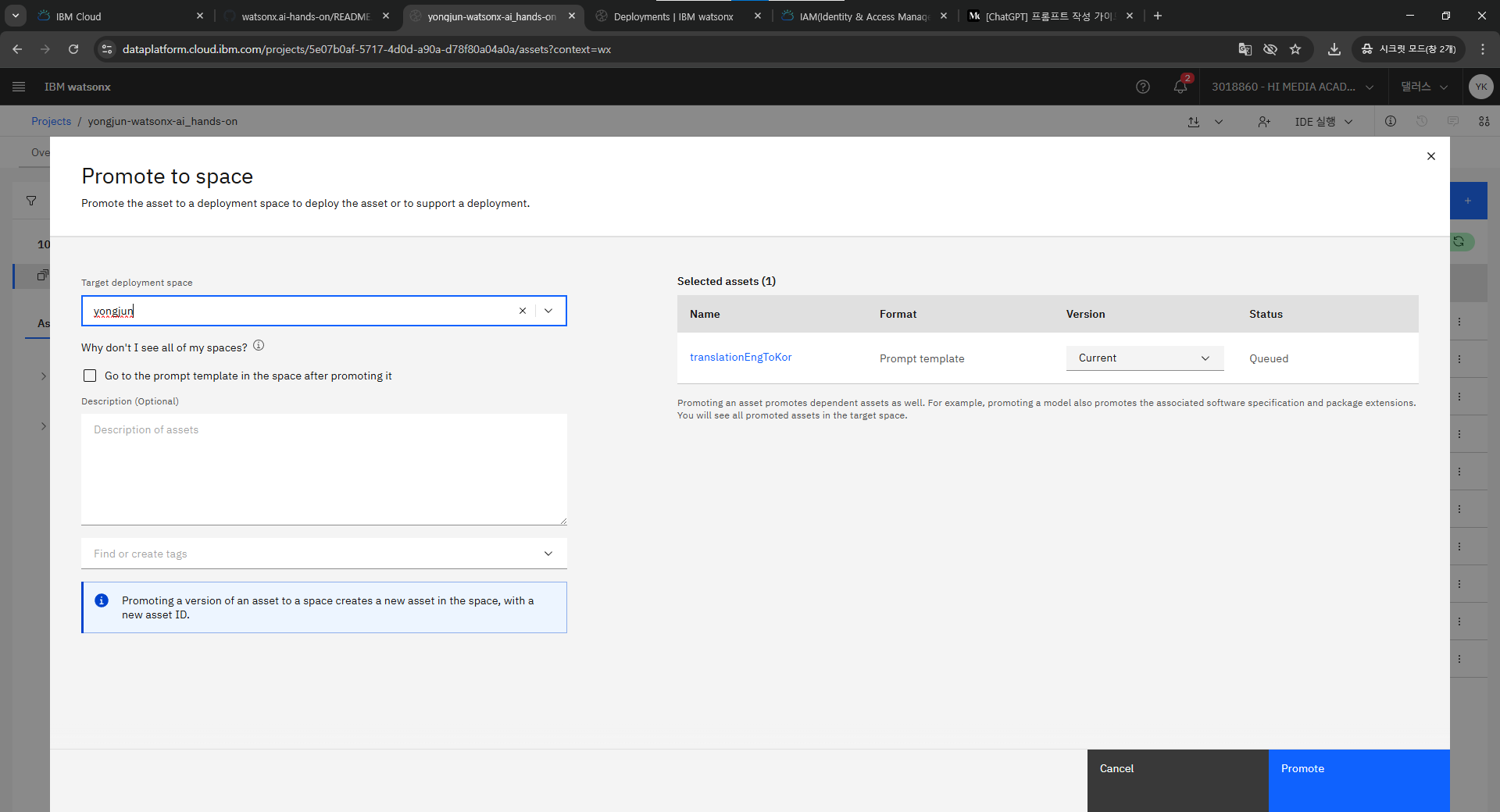Click the history icon in project toolbar
The width and height of the screenshot is (1500, 812).
click(1422, 121)
